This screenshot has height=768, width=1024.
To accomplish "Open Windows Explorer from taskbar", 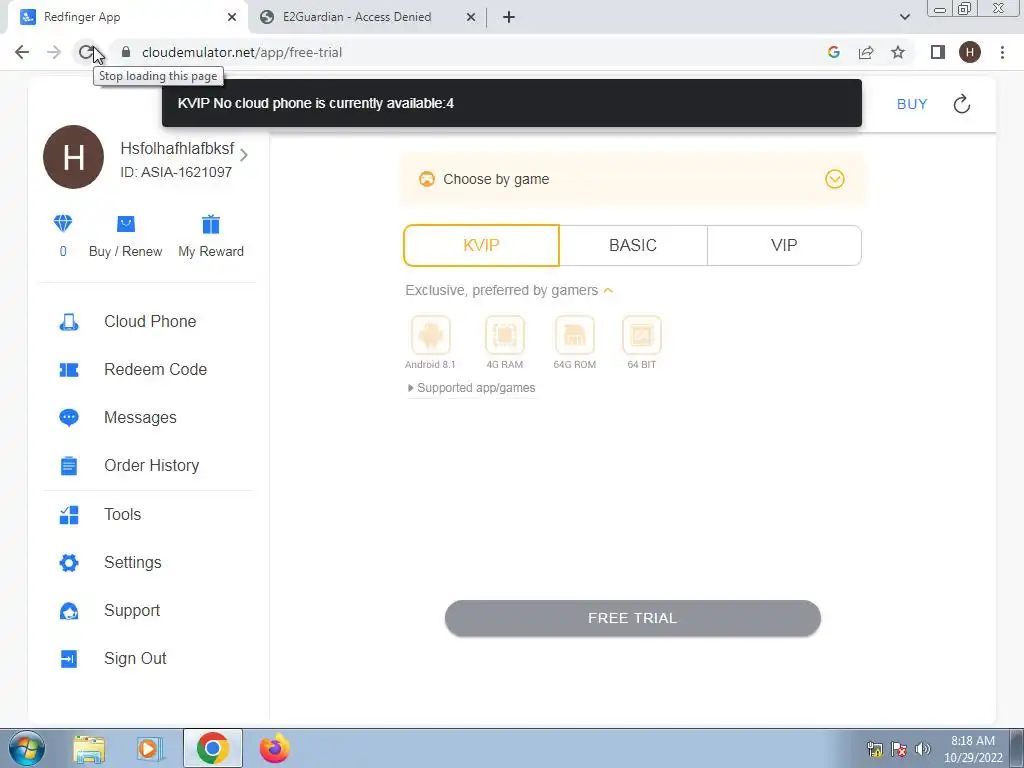I will pyautogui.click(x=89, y=748).
